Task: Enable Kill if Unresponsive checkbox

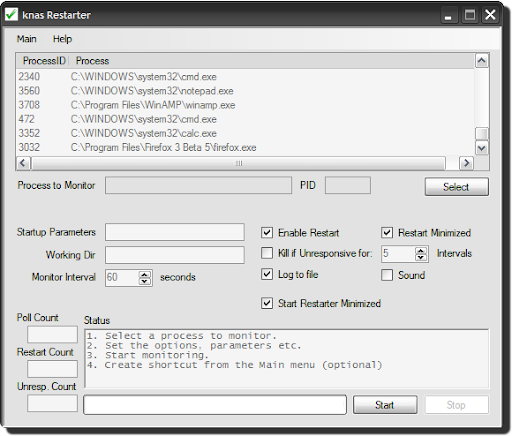Action: [x=267, y=253]
